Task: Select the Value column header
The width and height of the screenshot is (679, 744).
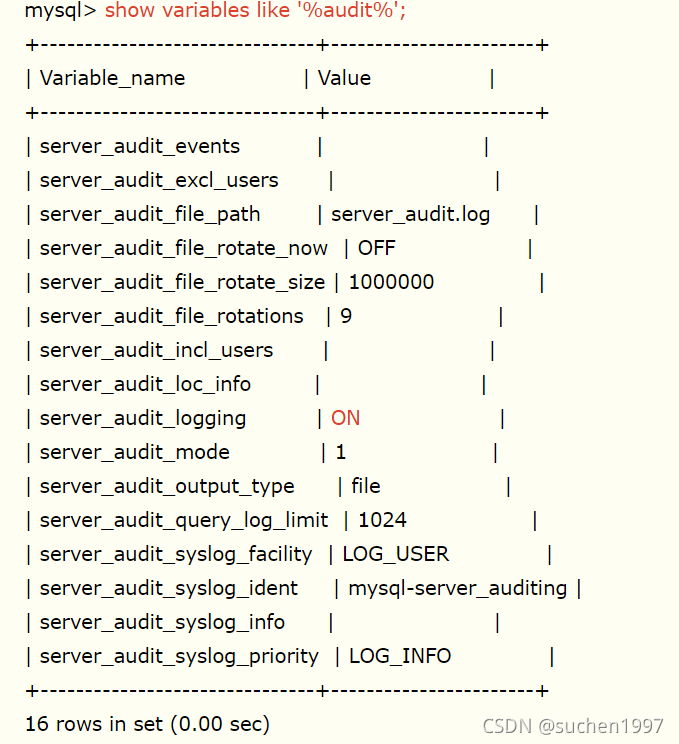Action: pos(344,78)
